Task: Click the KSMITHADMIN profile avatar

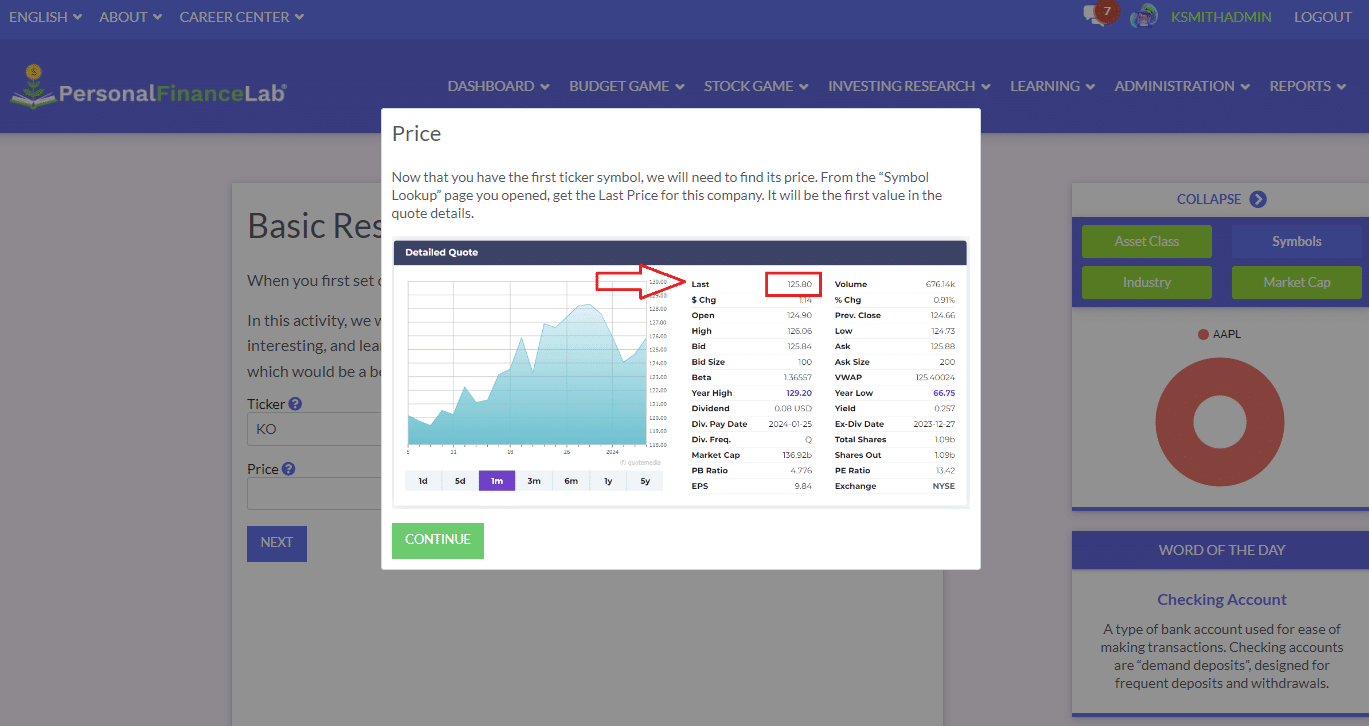Action: pos(1143,15)
